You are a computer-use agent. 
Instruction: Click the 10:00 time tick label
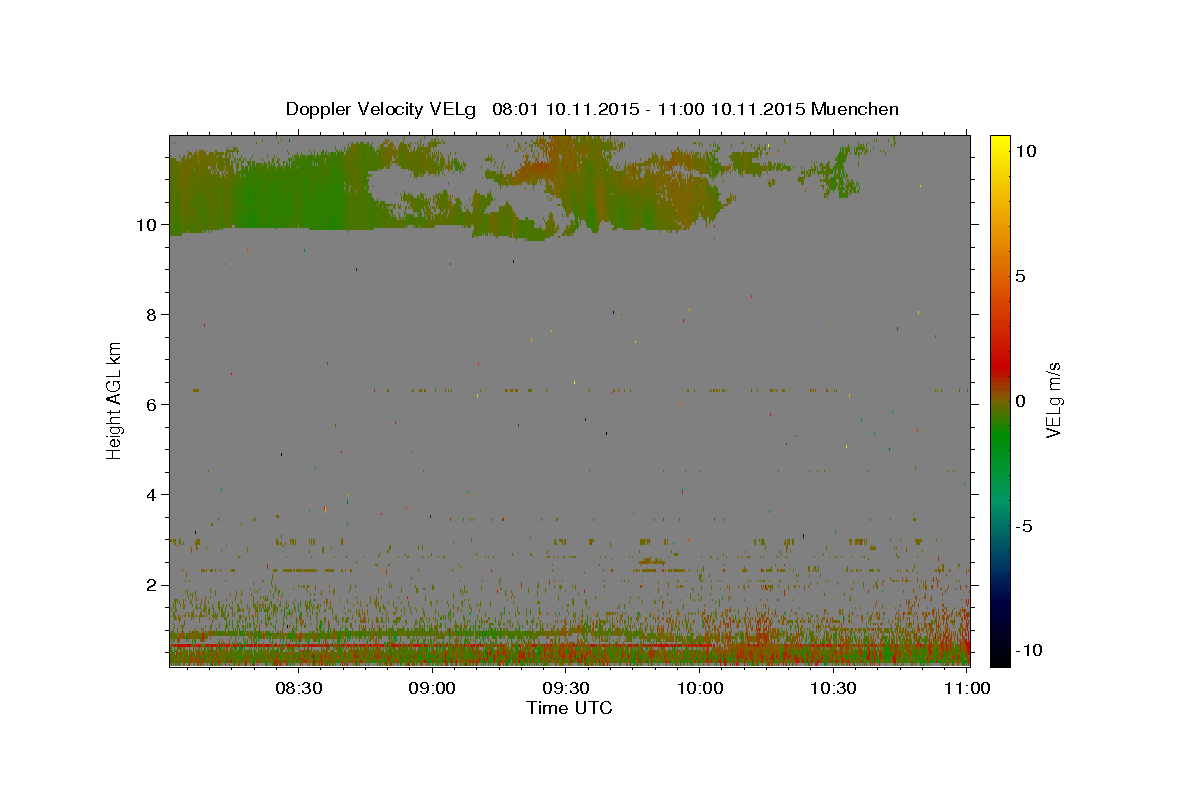pos(700,688)
